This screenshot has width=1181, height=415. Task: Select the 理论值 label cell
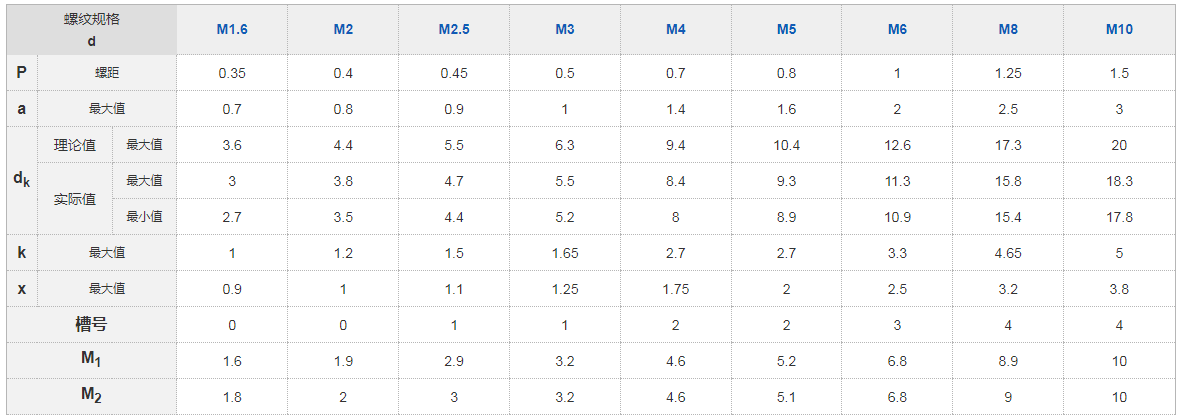click(x=75, y=145)
